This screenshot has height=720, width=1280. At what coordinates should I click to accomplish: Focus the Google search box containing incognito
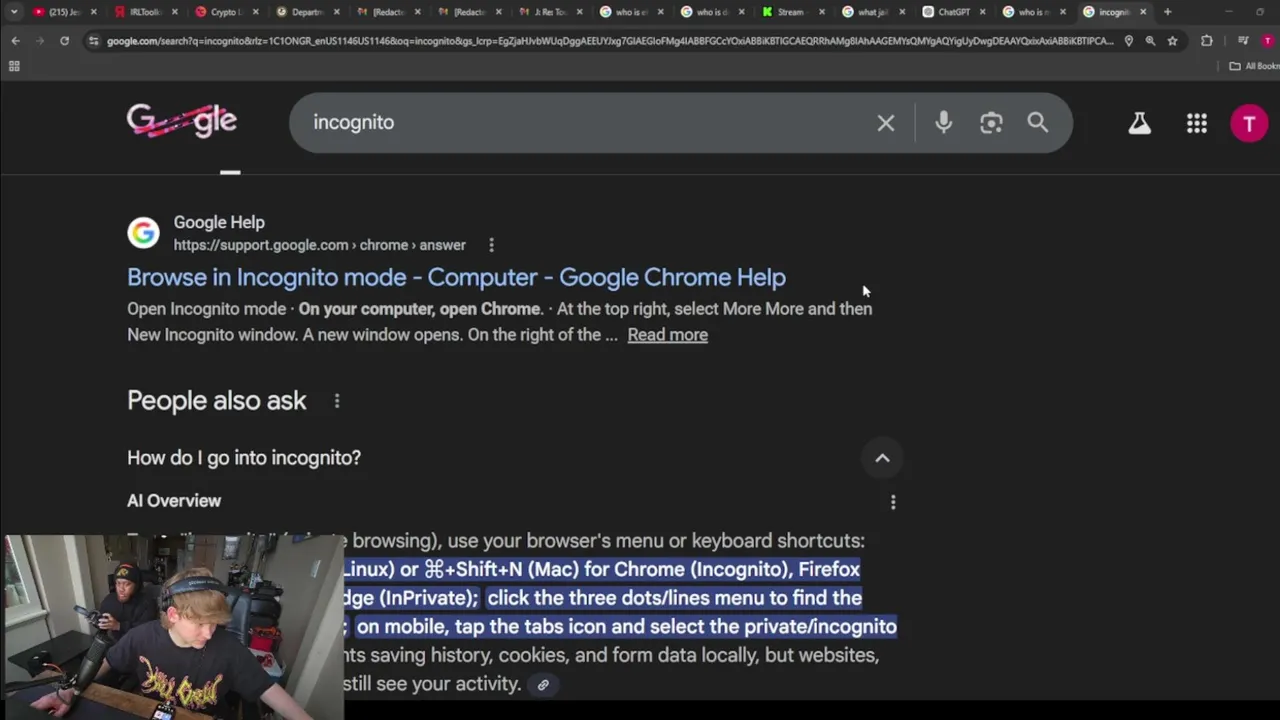click(580, 123)
